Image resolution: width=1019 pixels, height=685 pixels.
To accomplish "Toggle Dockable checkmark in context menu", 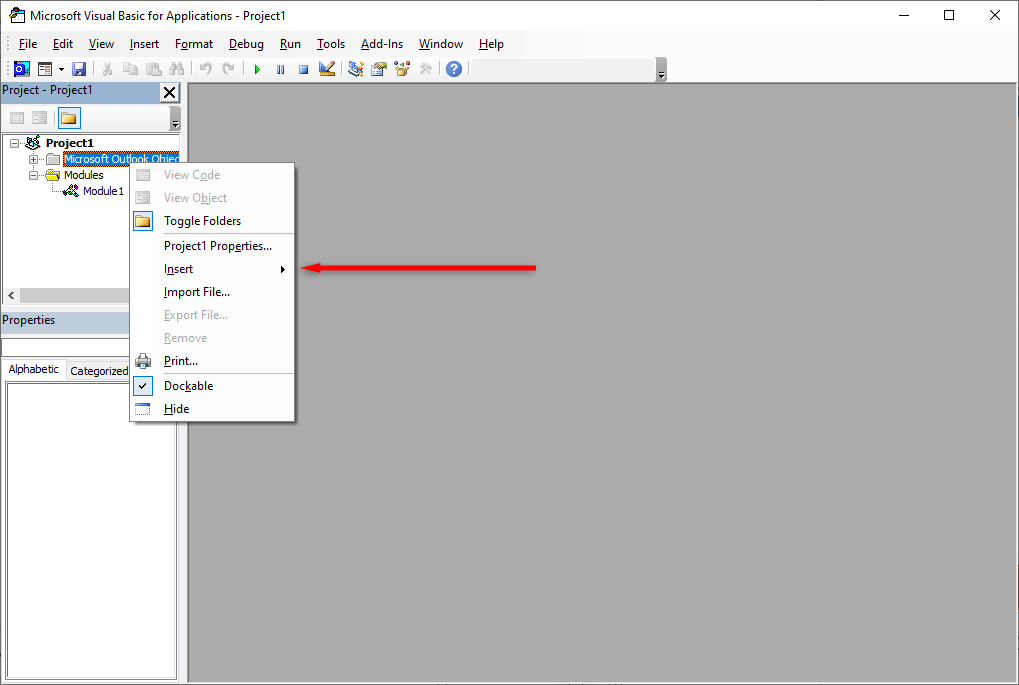I will coord(213,386).
